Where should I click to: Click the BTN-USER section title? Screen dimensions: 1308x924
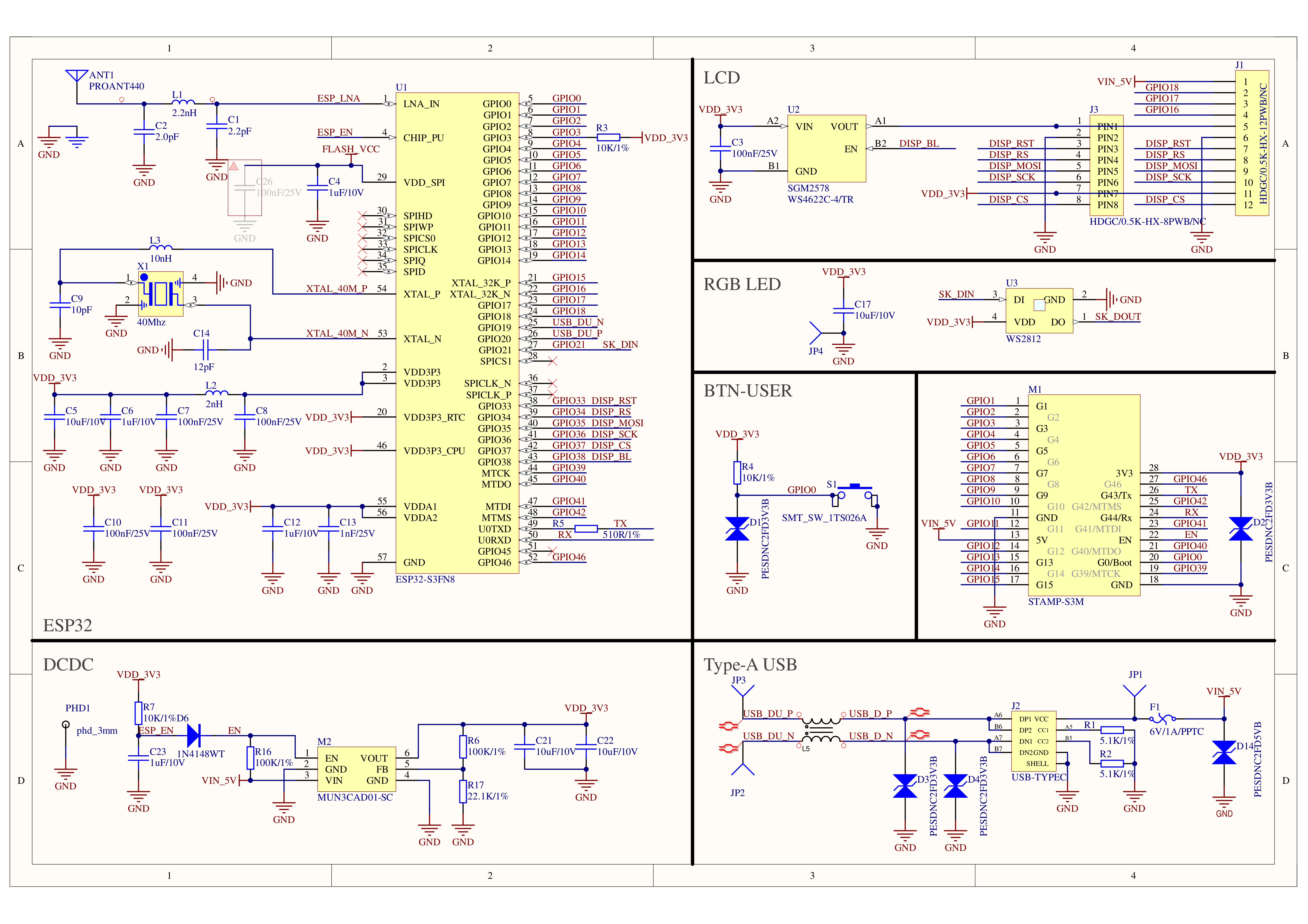747,391
